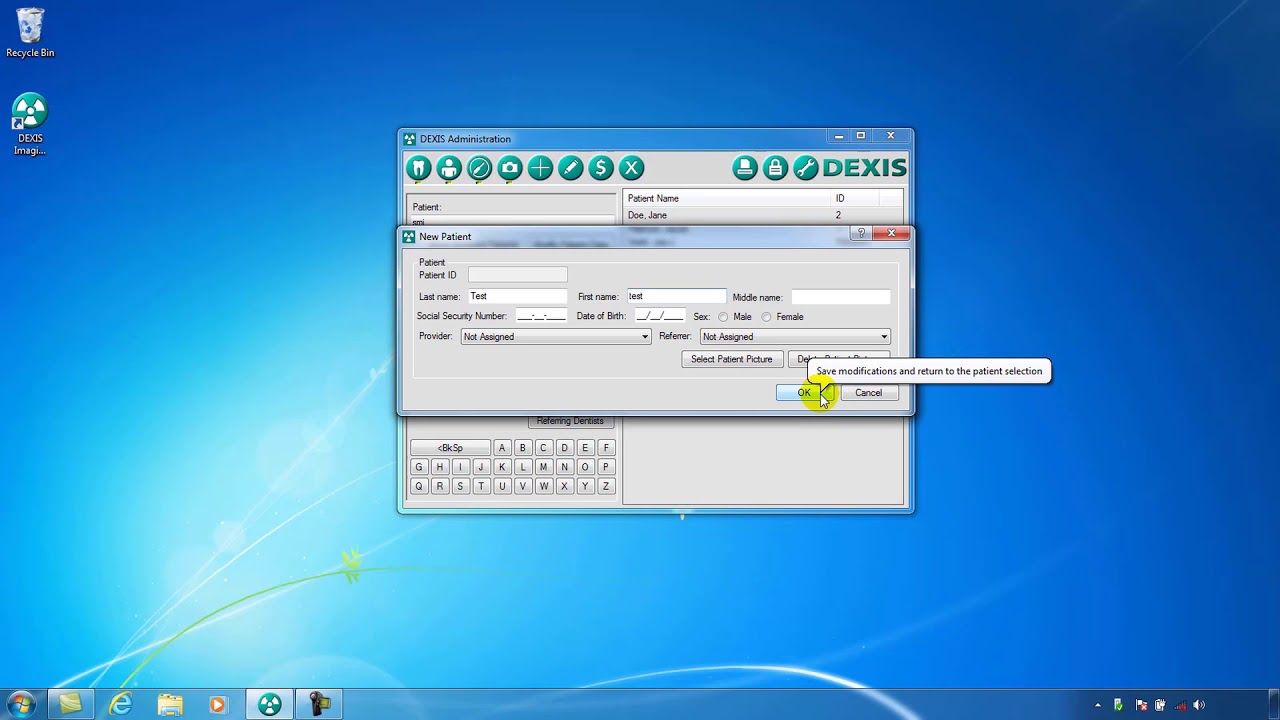The image size is (1280, 720).
Task: Select the Male radio button
Action: tap(723, 317)
